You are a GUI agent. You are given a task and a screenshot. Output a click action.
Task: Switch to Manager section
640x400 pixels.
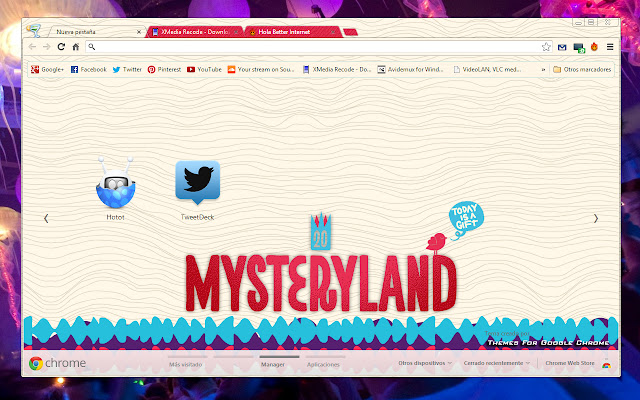click(x=273, y=364)
